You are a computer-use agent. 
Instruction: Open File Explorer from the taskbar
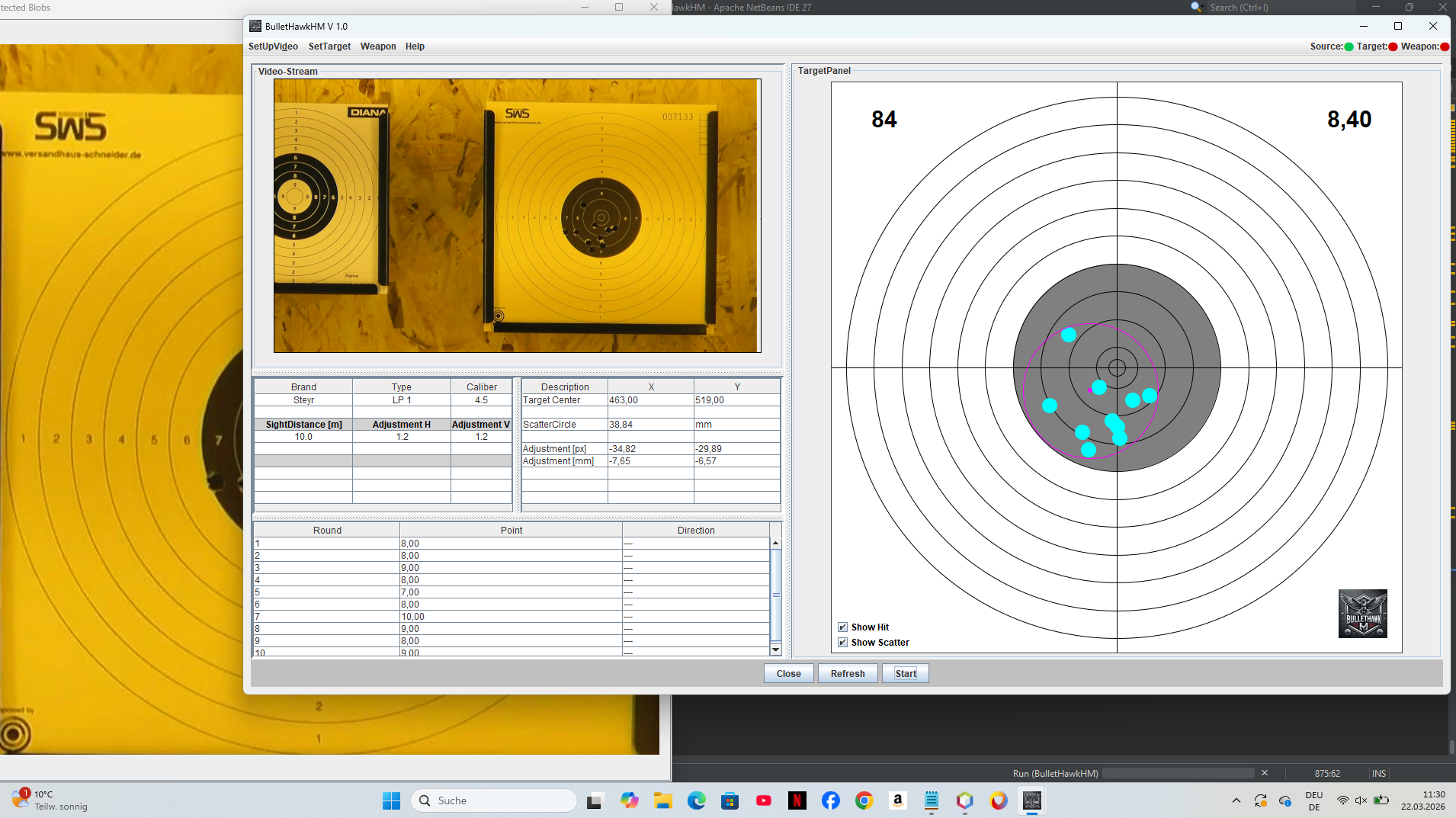(x=662, y=800)
